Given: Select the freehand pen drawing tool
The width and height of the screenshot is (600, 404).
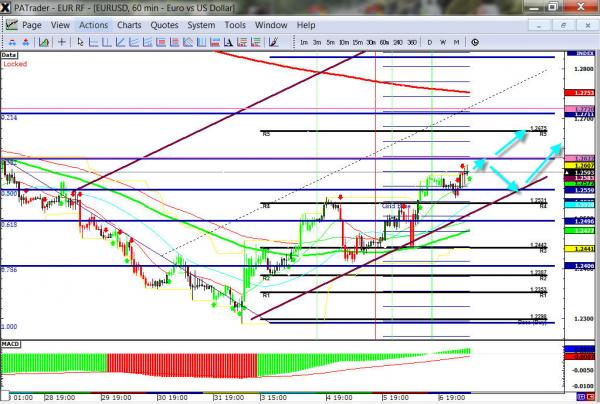Looking at the screenshot, I should [x=273, y=42].
